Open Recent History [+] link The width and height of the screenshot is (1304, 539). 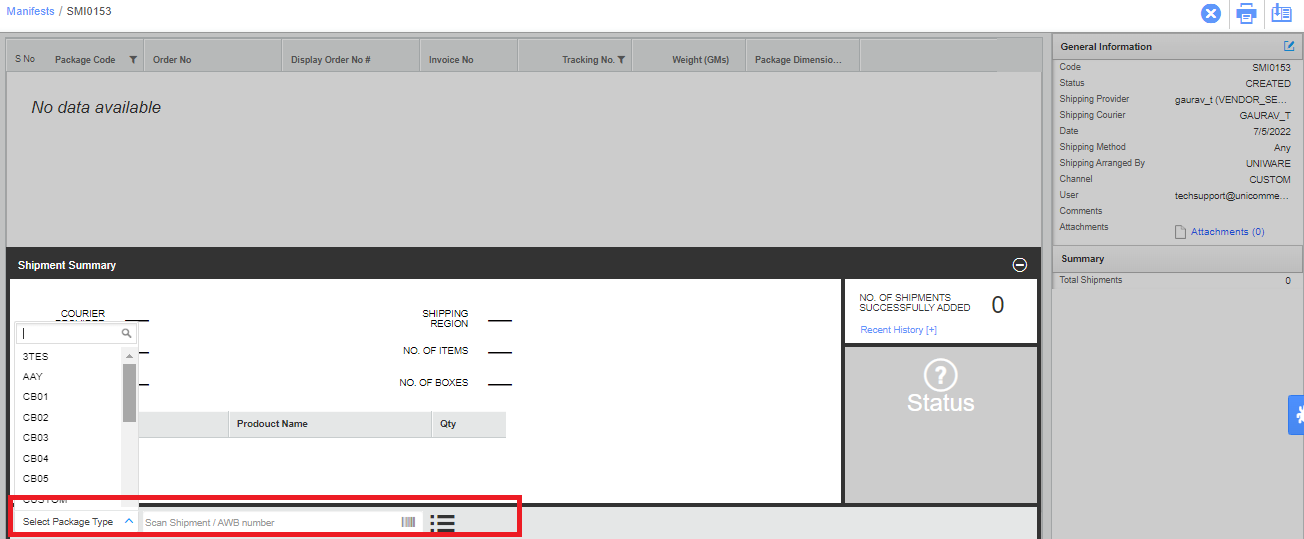pos(898,330)
